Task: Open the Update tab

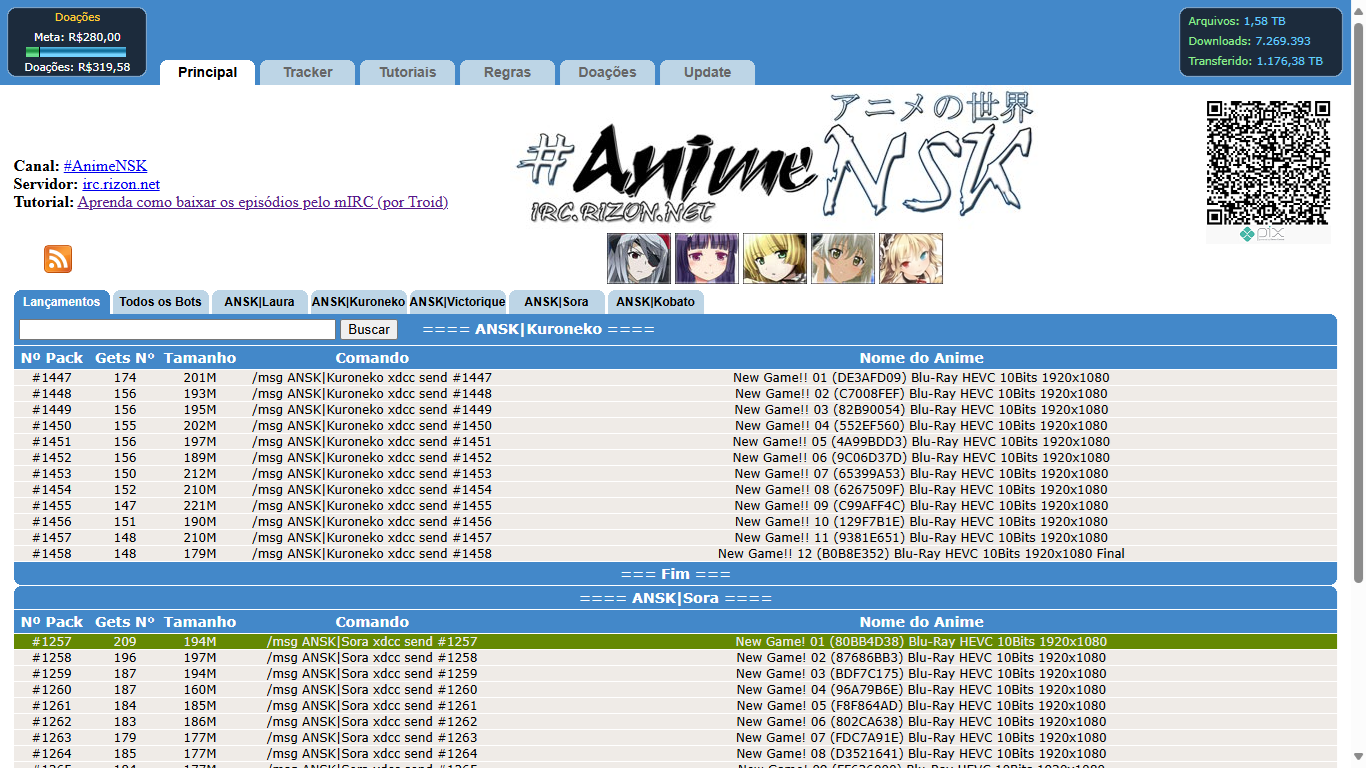Action: pos(706,72)
